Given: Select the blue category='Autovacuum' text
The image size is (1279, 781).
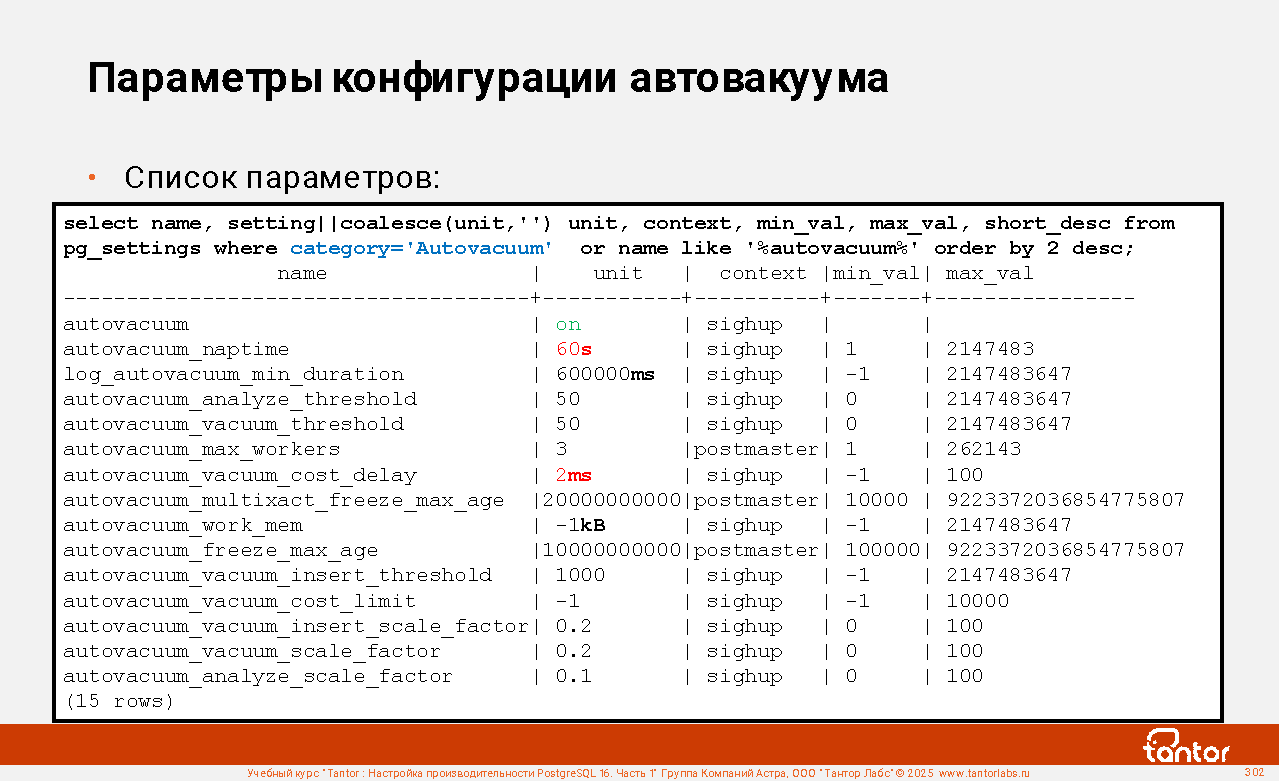Looking at the screenshot, I should (421, 248).
